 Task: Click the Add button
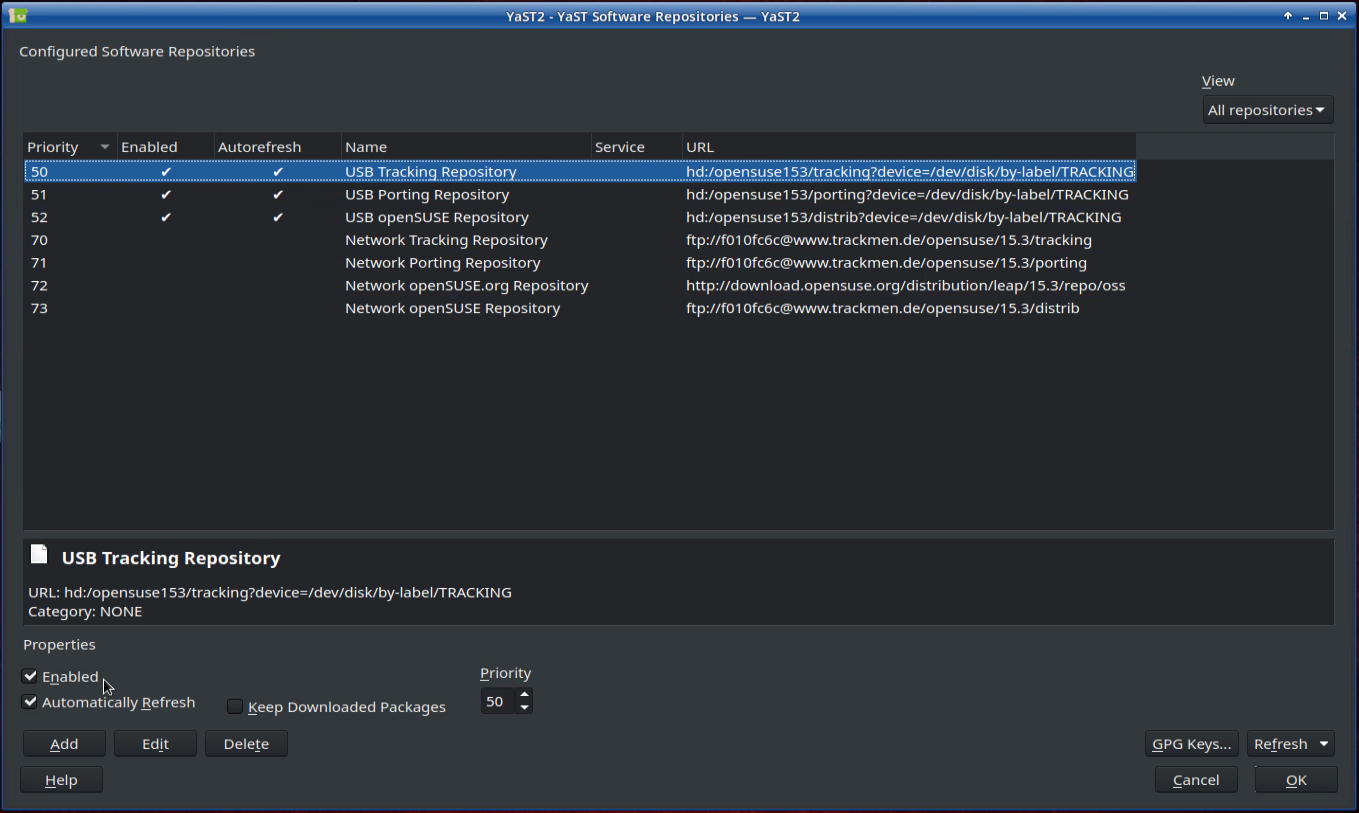[64, 744]
